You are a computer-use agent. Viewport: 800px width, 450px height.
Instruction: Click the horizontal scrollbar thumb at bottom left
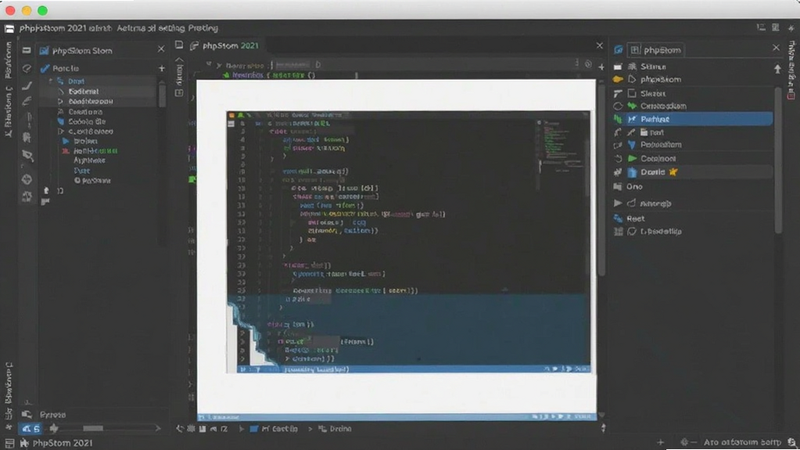(93, 429)
